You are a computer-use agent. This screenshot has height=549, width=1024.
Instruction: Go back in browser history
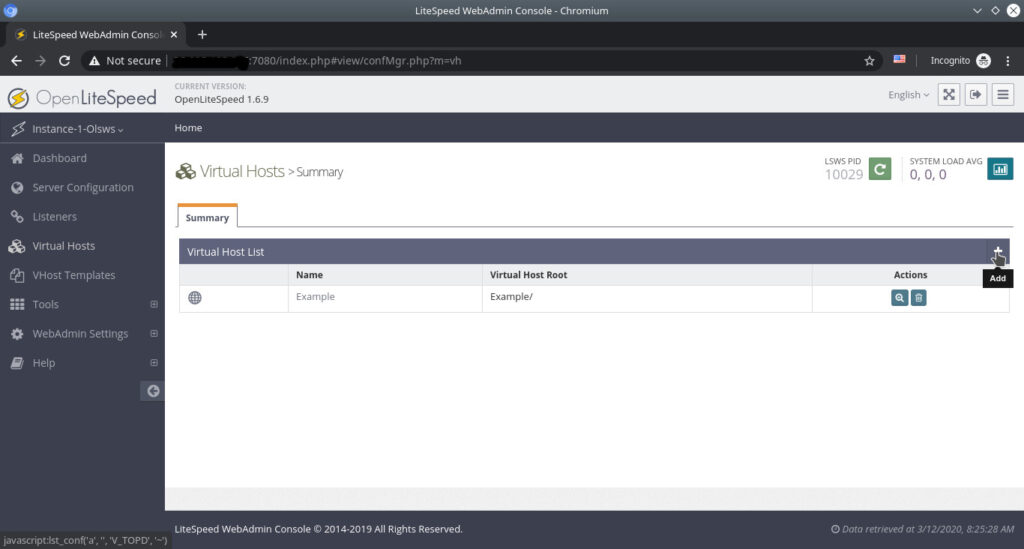[16, 61]
